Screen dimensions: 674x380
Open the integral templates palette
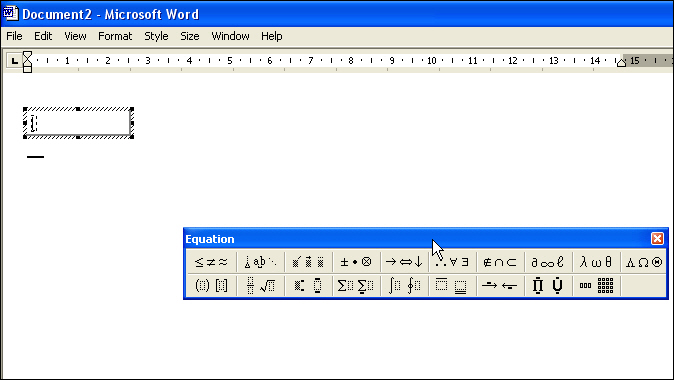pos(404,285)
